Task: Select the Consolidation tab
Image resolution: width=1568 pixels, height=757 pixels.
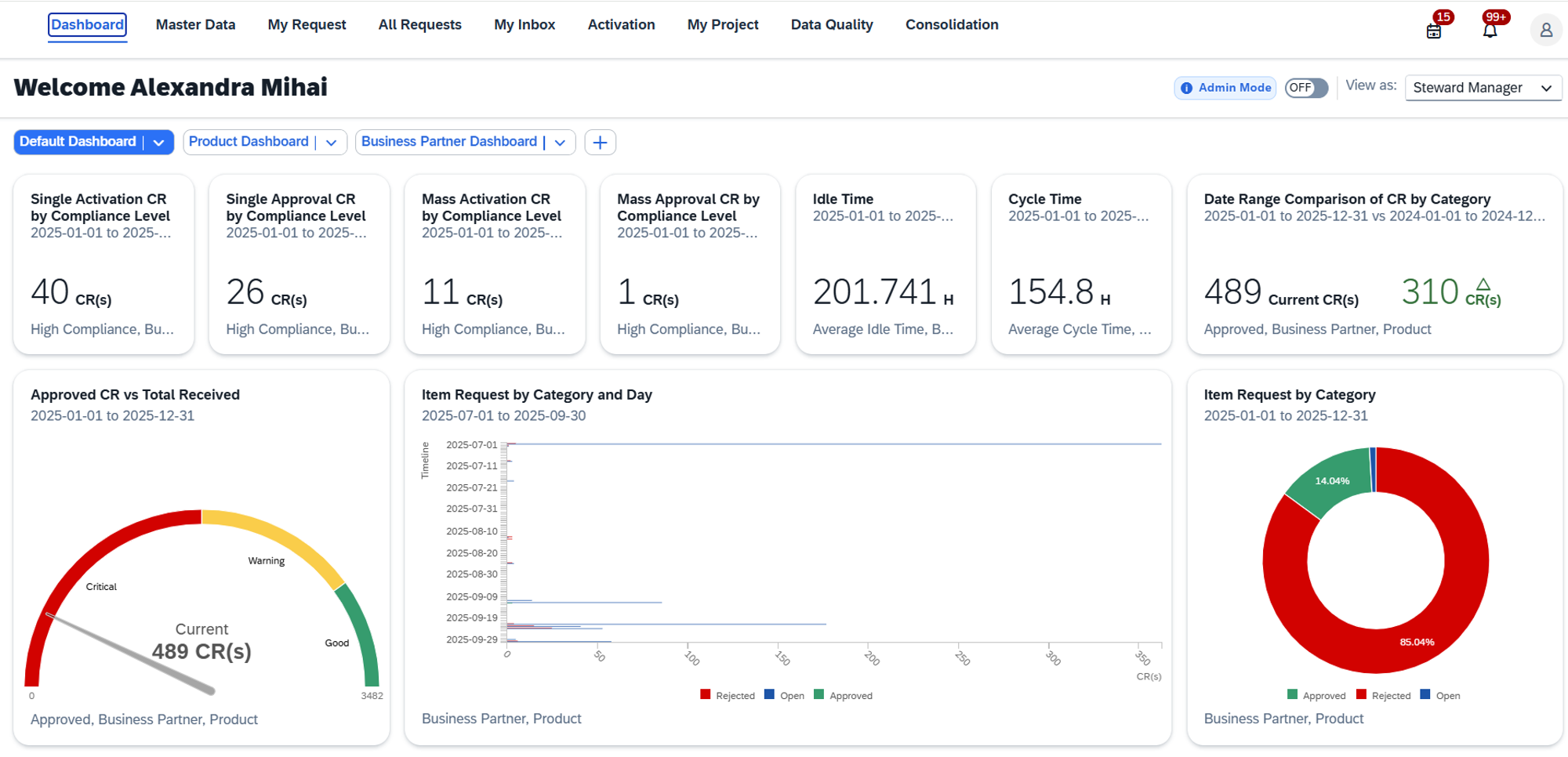Action: pyautogui.click(x=951, y=24)
